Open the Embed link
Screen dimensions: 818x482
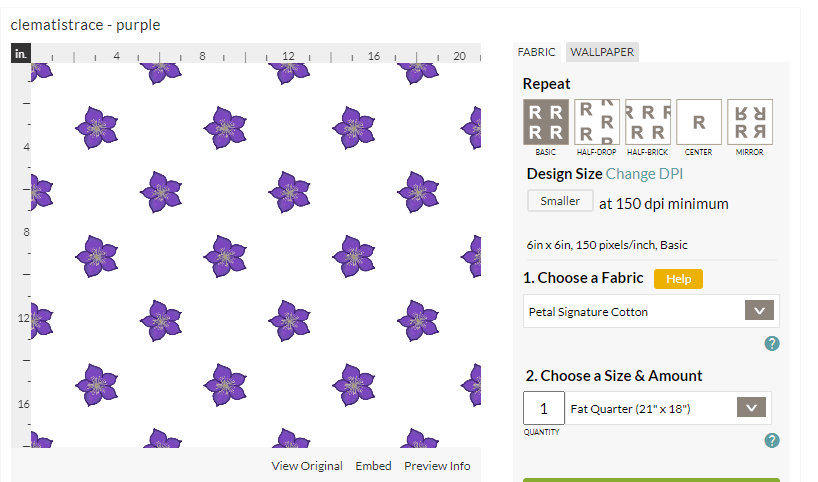pos(373,466)
